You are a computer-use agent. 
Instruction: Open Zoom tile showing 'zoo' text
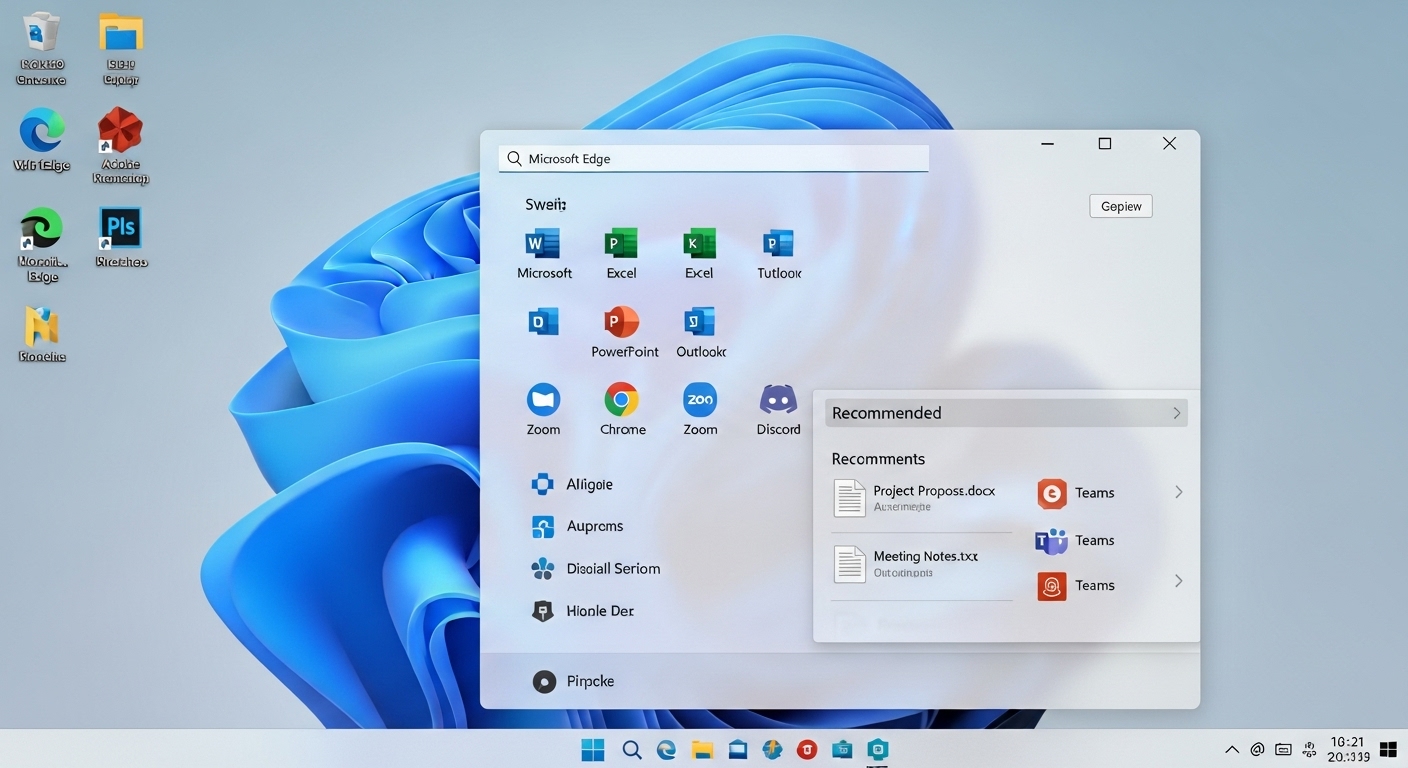point(700,409)
